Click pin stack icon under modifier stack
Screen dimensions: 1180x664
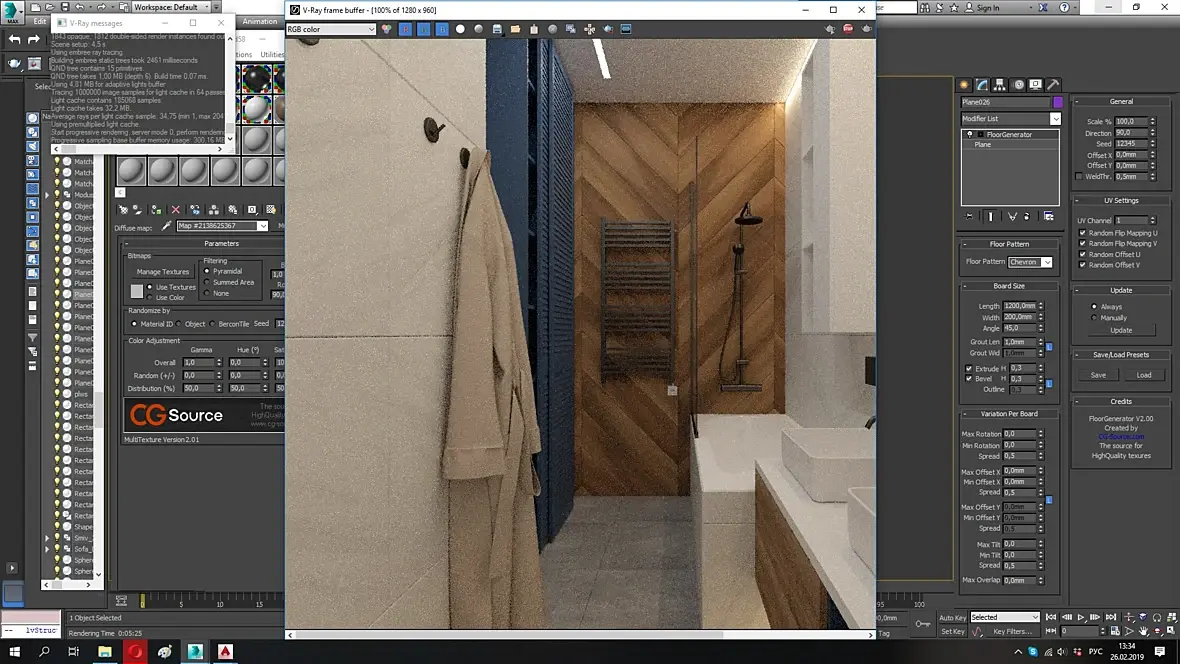[969, 217]
